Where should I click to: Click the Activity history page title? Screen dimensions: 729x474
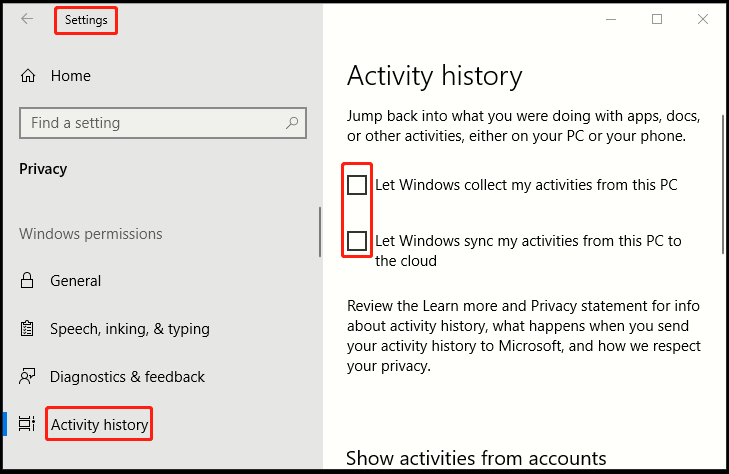point(435,76)
